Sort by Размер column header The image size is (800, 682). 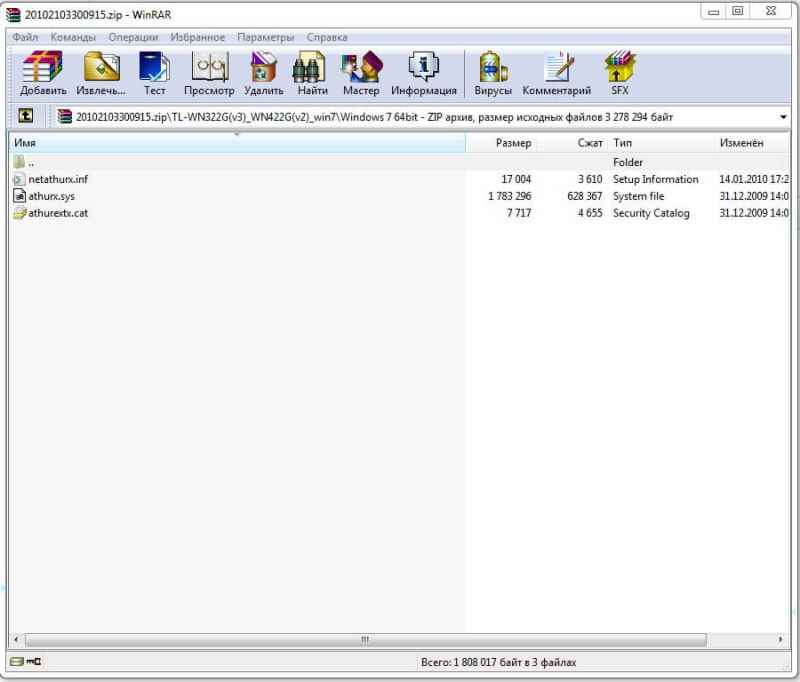501,143
